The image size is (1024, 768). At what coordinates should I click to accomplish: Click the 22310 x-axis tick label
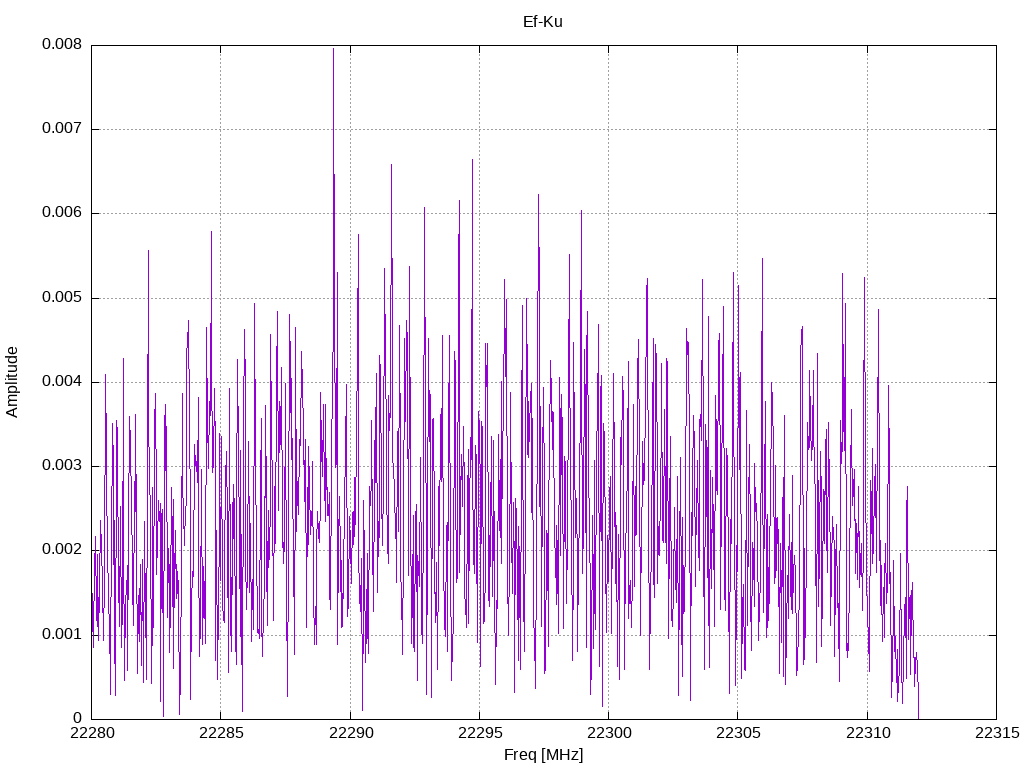pos(867,733)
